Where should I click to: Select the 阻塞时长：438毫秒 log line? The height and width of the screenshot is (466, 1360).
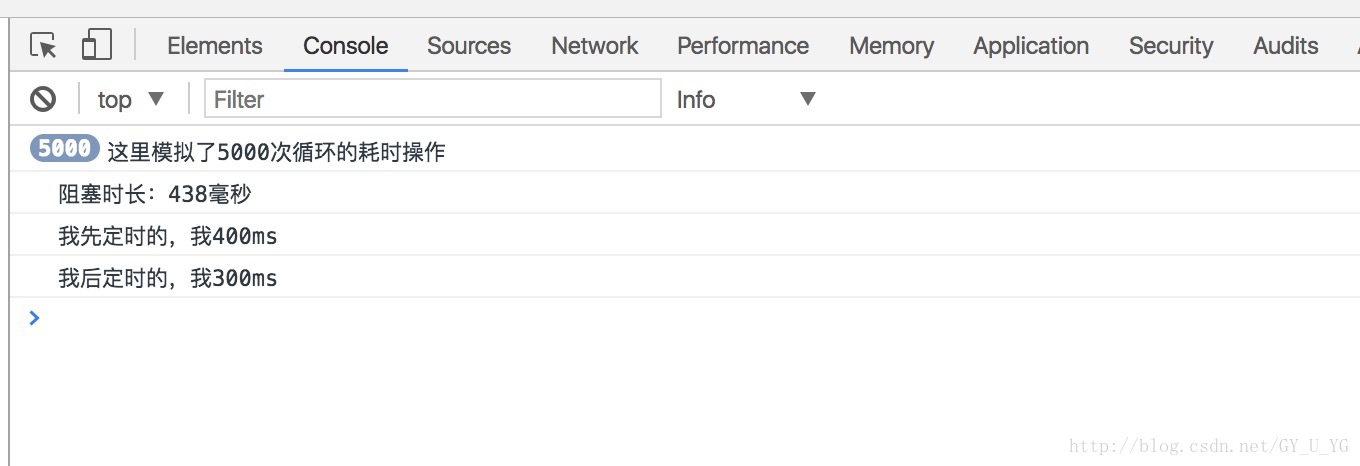155,194
